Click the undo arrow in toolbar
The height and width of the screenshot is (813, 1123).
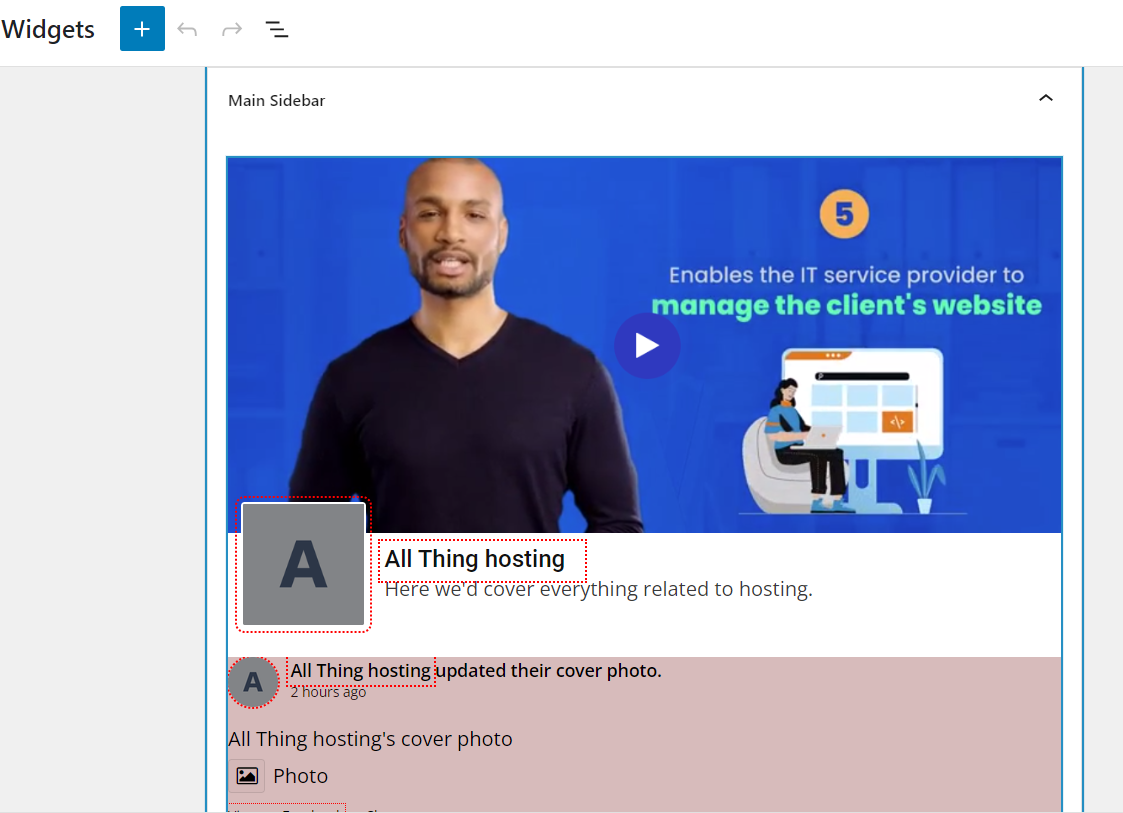187,29
